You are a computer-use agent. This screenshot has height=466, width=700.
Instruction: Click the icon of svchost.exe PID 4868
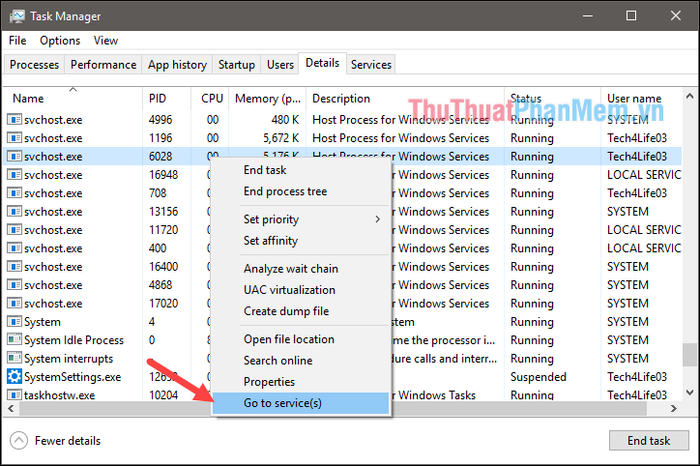pyautogui.click(x=14, y=285)
